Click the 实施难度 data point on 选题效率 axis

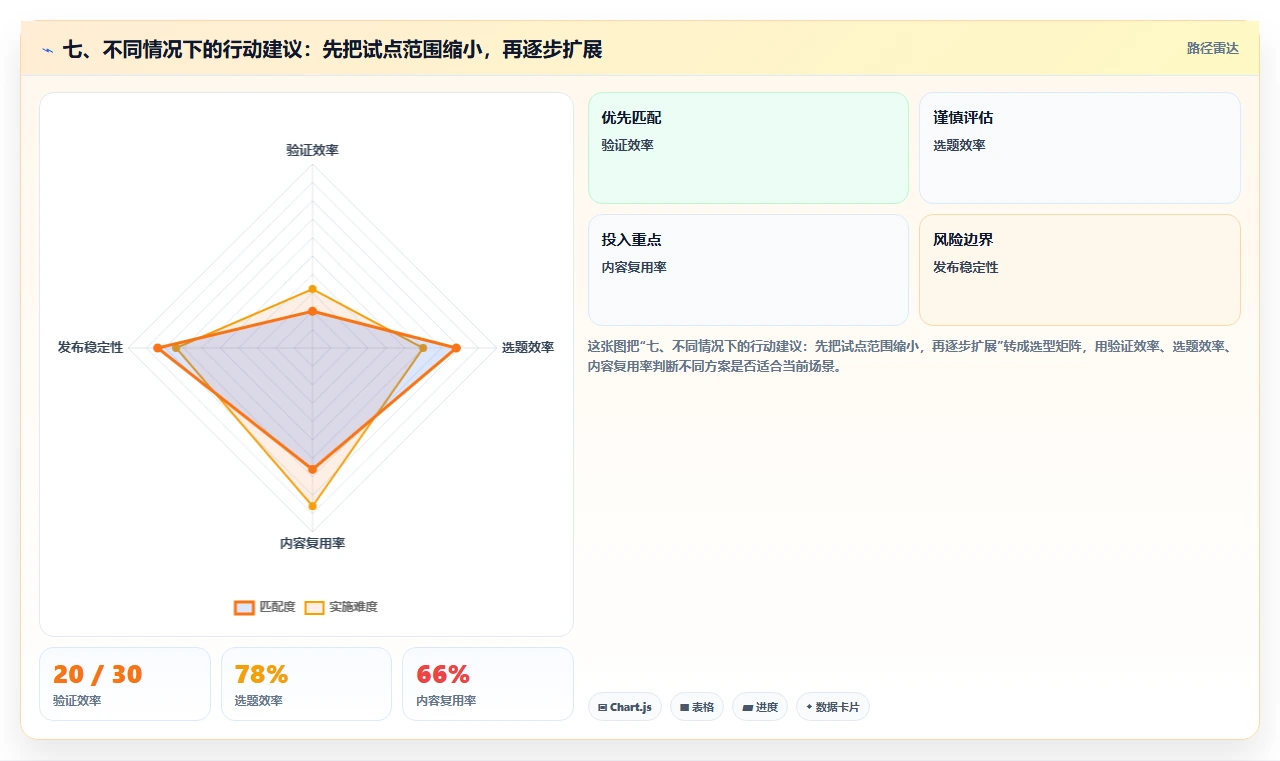point(423,348)
